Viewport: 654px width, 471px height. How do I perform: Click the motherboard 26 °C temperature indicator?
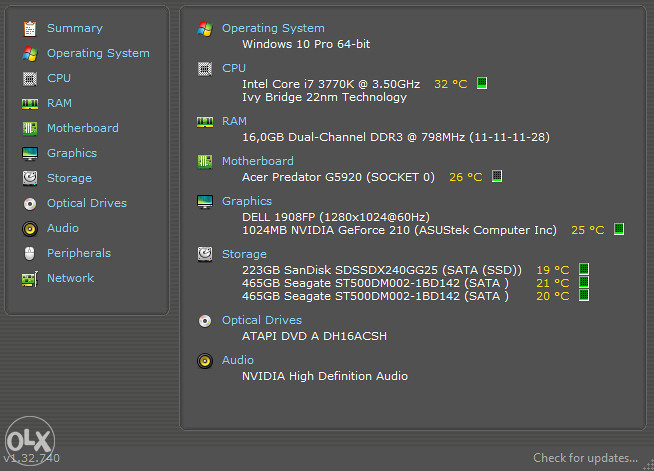tap(497, 176)
